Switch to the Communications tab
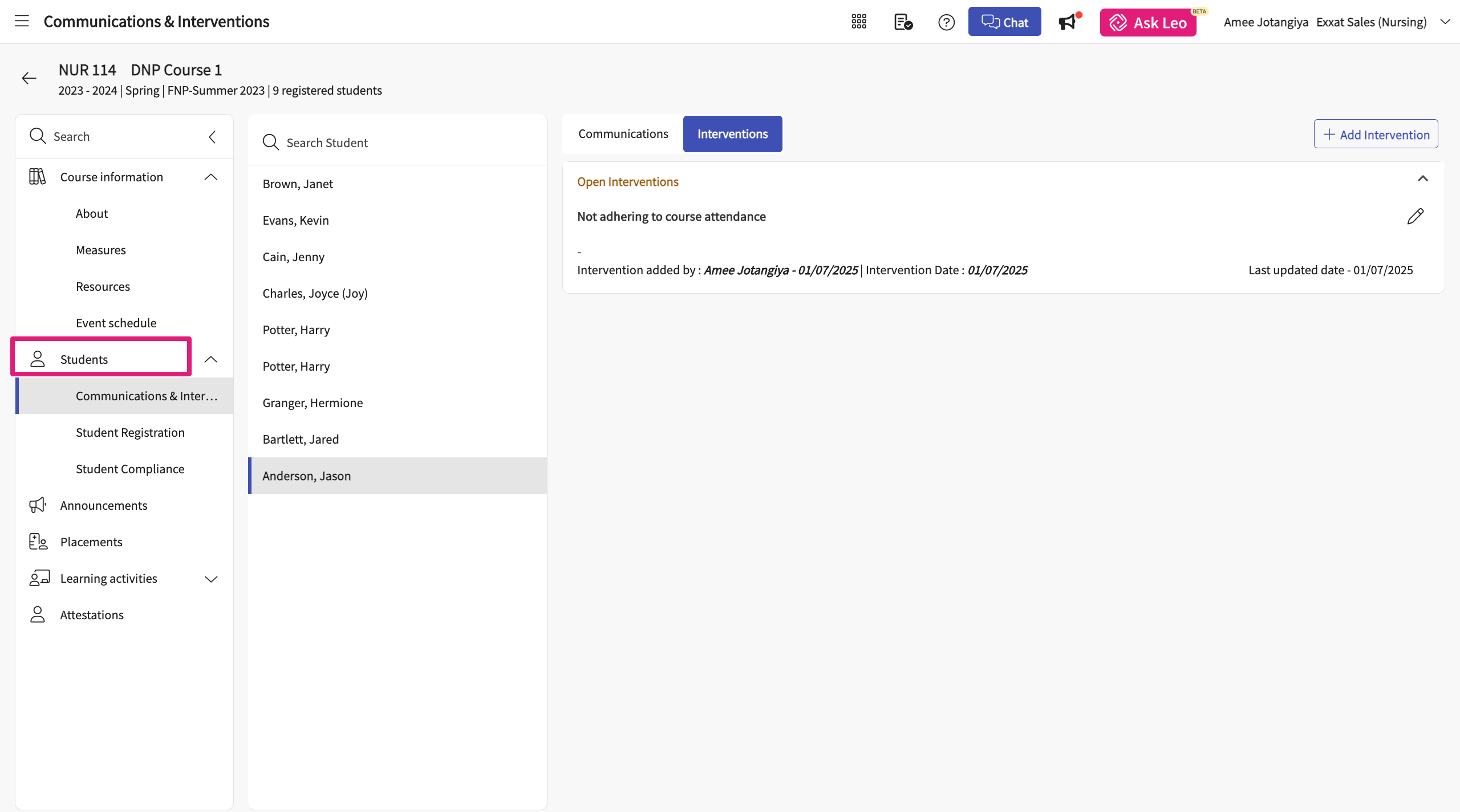 [623, 134]
